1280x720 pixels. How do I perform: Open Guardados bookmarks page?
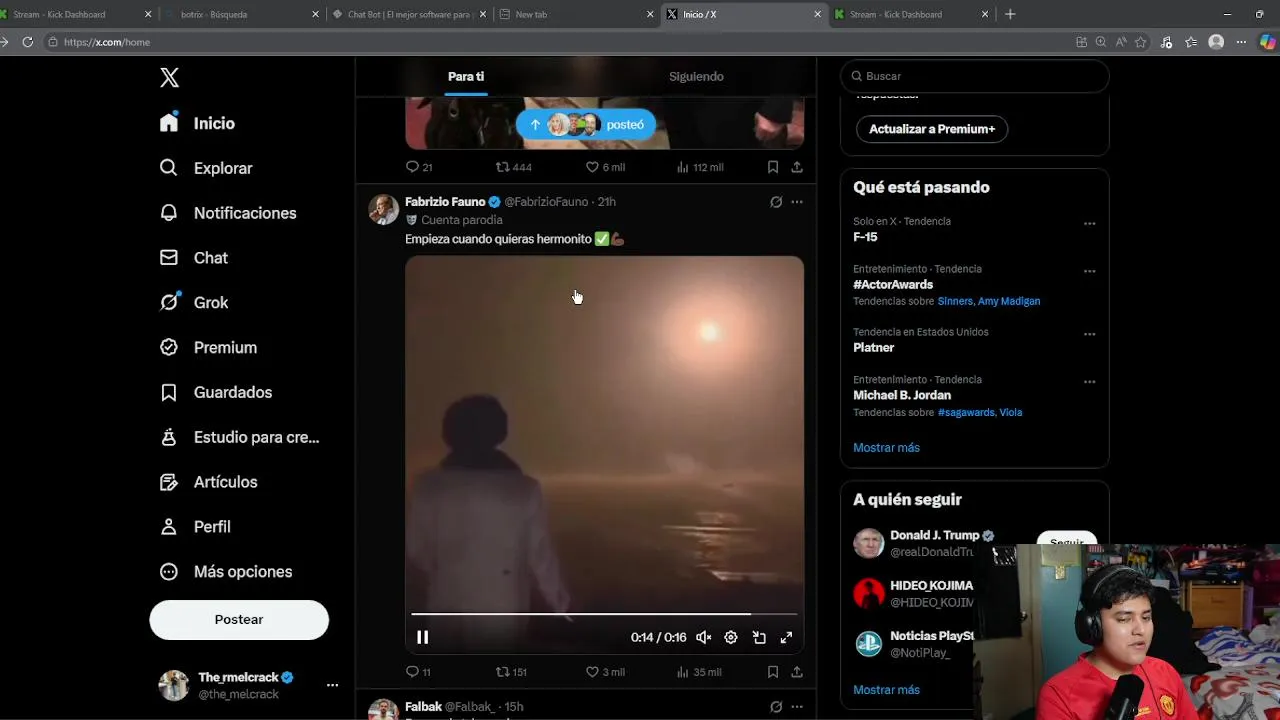pyautogui.click(x=216, y=392)
